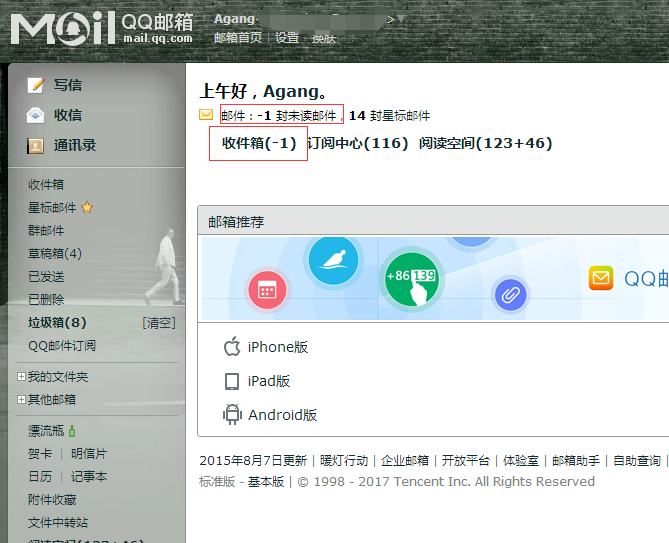669x543 pixels.
Task: Click the compose mail pencil icon
Action: [x=36, y=85]
